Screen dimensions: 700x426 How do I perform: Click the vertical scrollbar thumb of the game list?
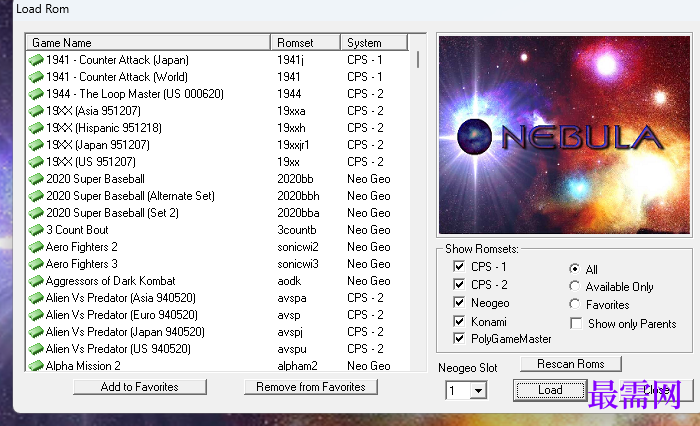tap(418, 60)
